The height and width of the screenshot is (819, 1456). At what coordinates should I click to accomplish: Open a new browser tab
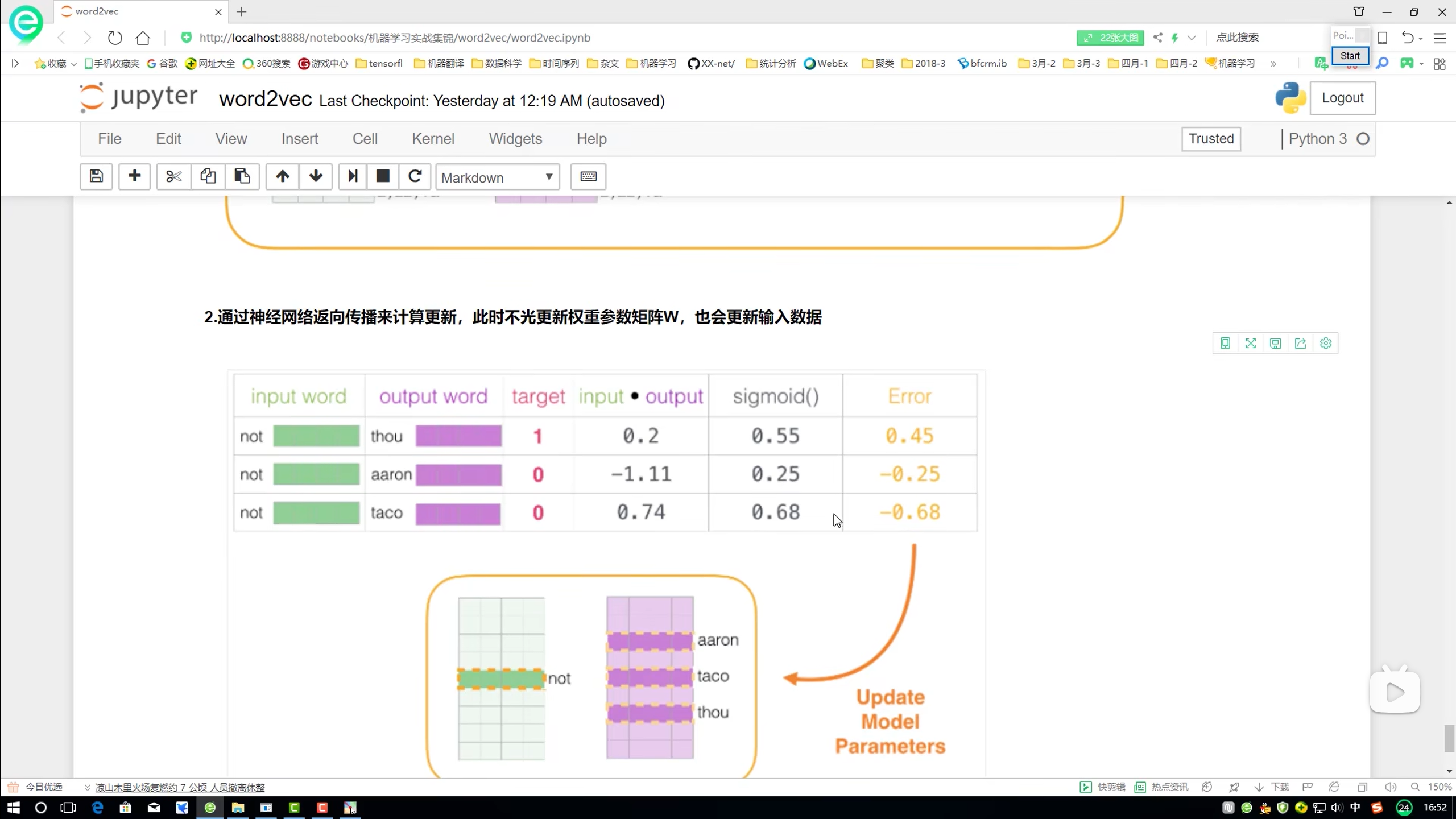242,11
